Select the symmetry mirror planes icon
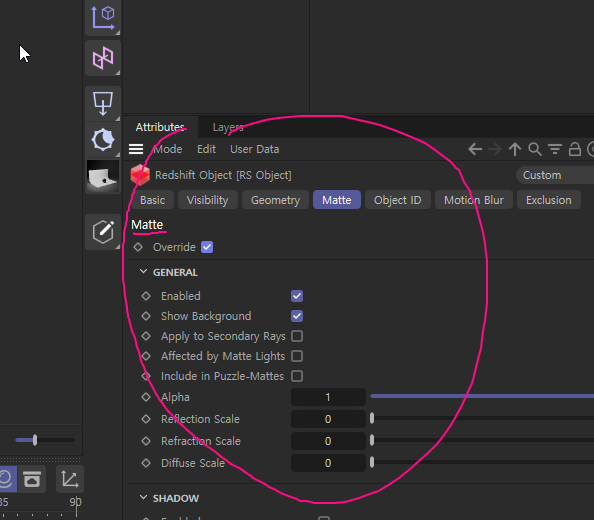Image resolution: width=594 pixels, height=520 pixels. 103,58
